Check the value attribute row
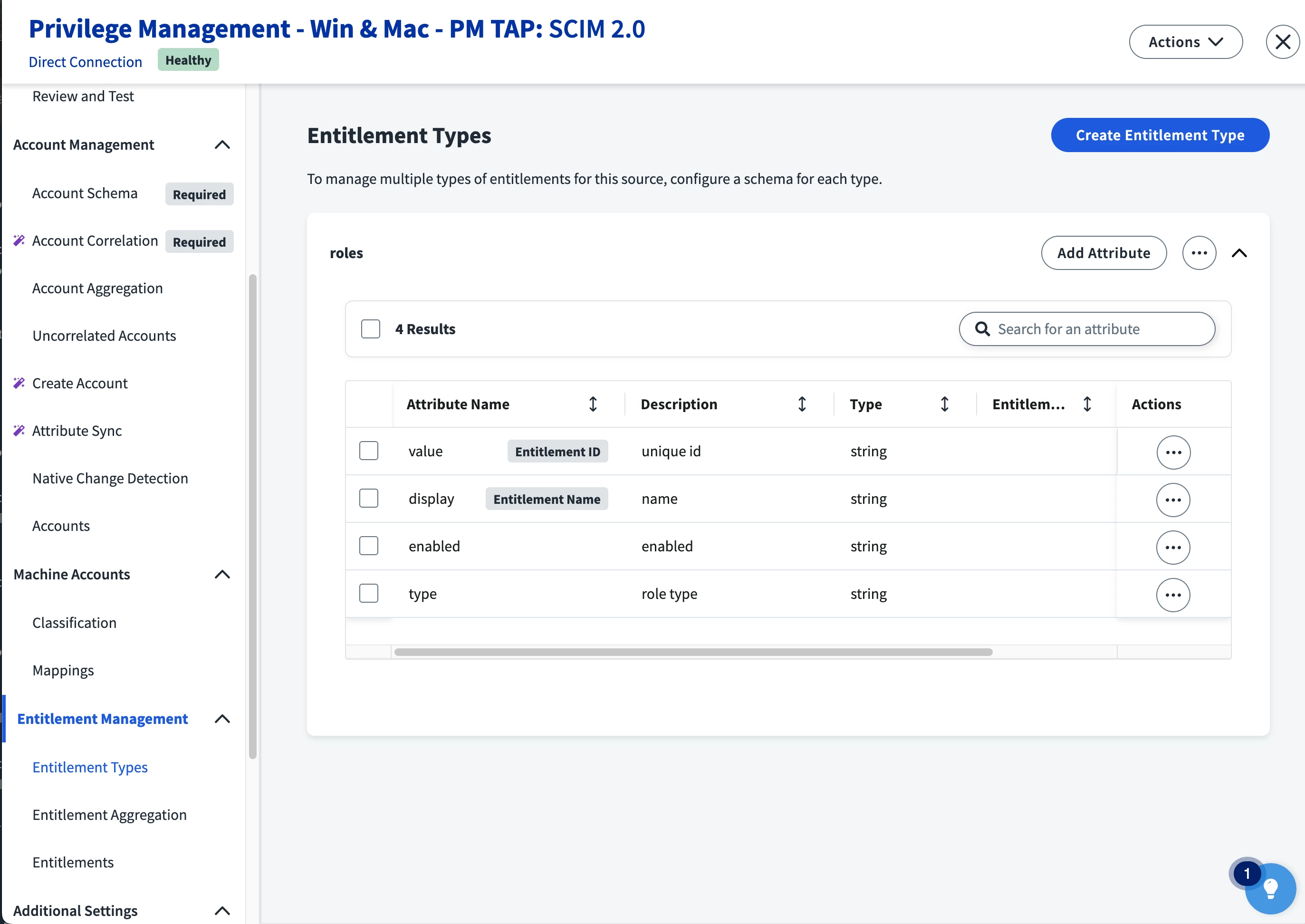The height and width of the screenshot is (924, 1305). point(369,451)
